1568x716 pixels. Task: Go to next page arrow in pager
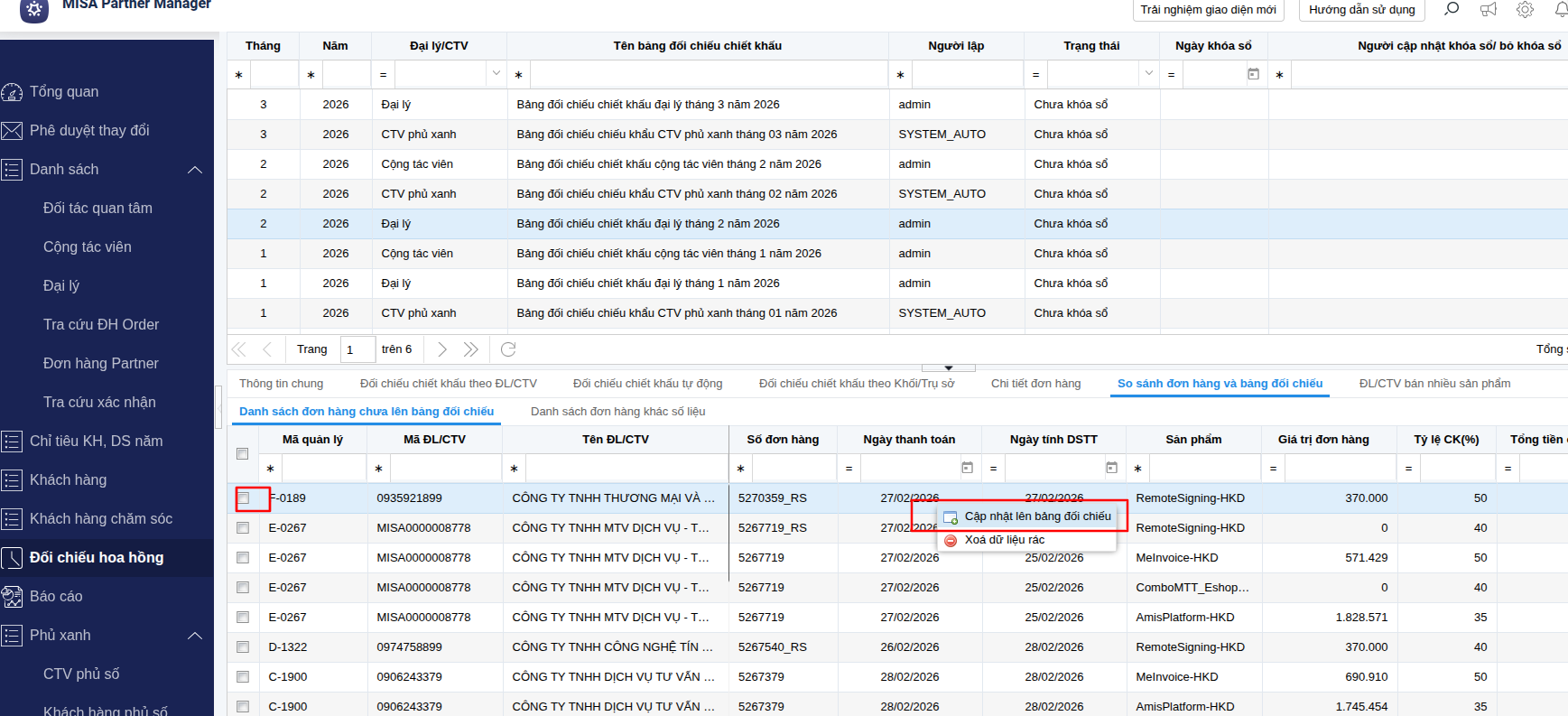coord(441,349)
